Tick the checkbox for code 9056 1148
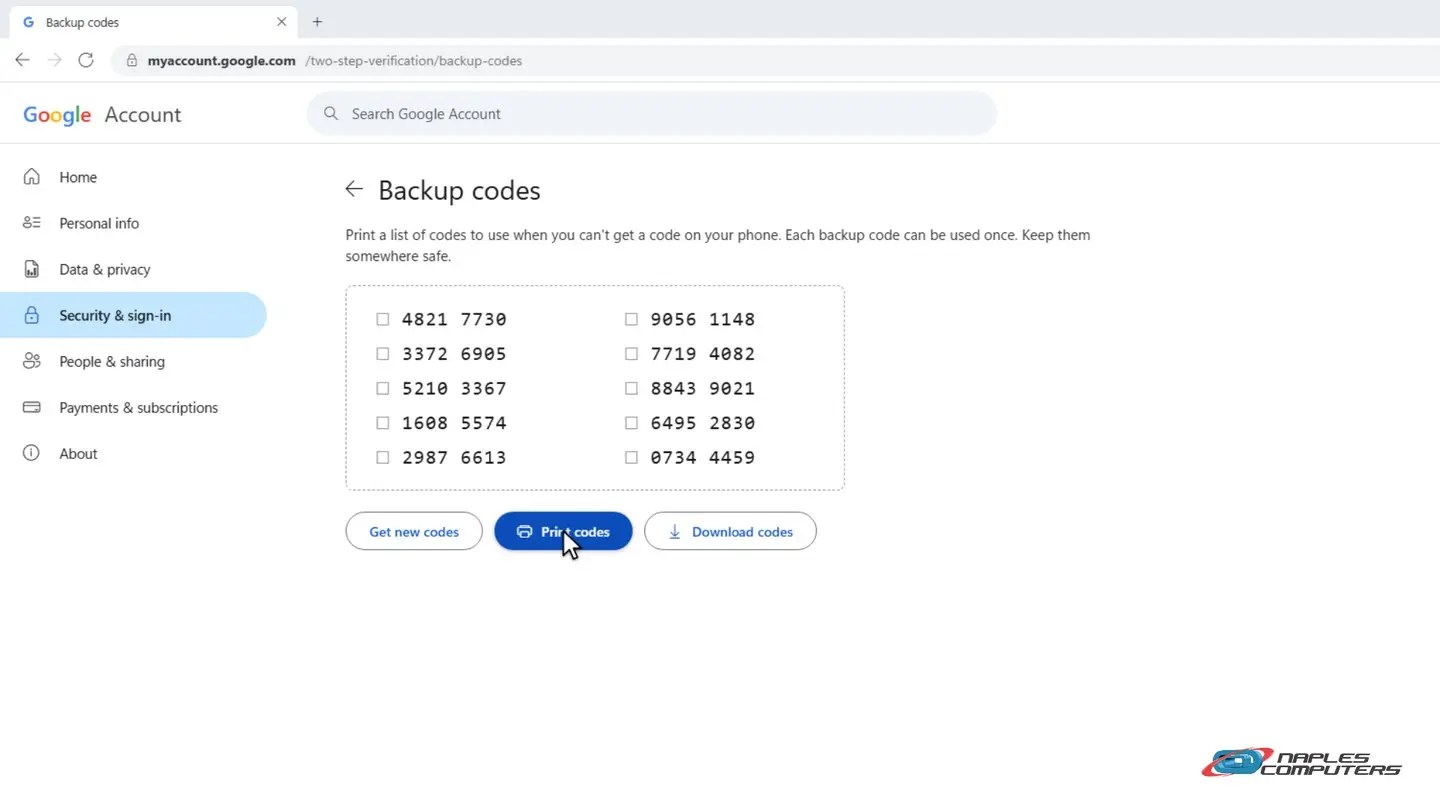 click(631, 319)
